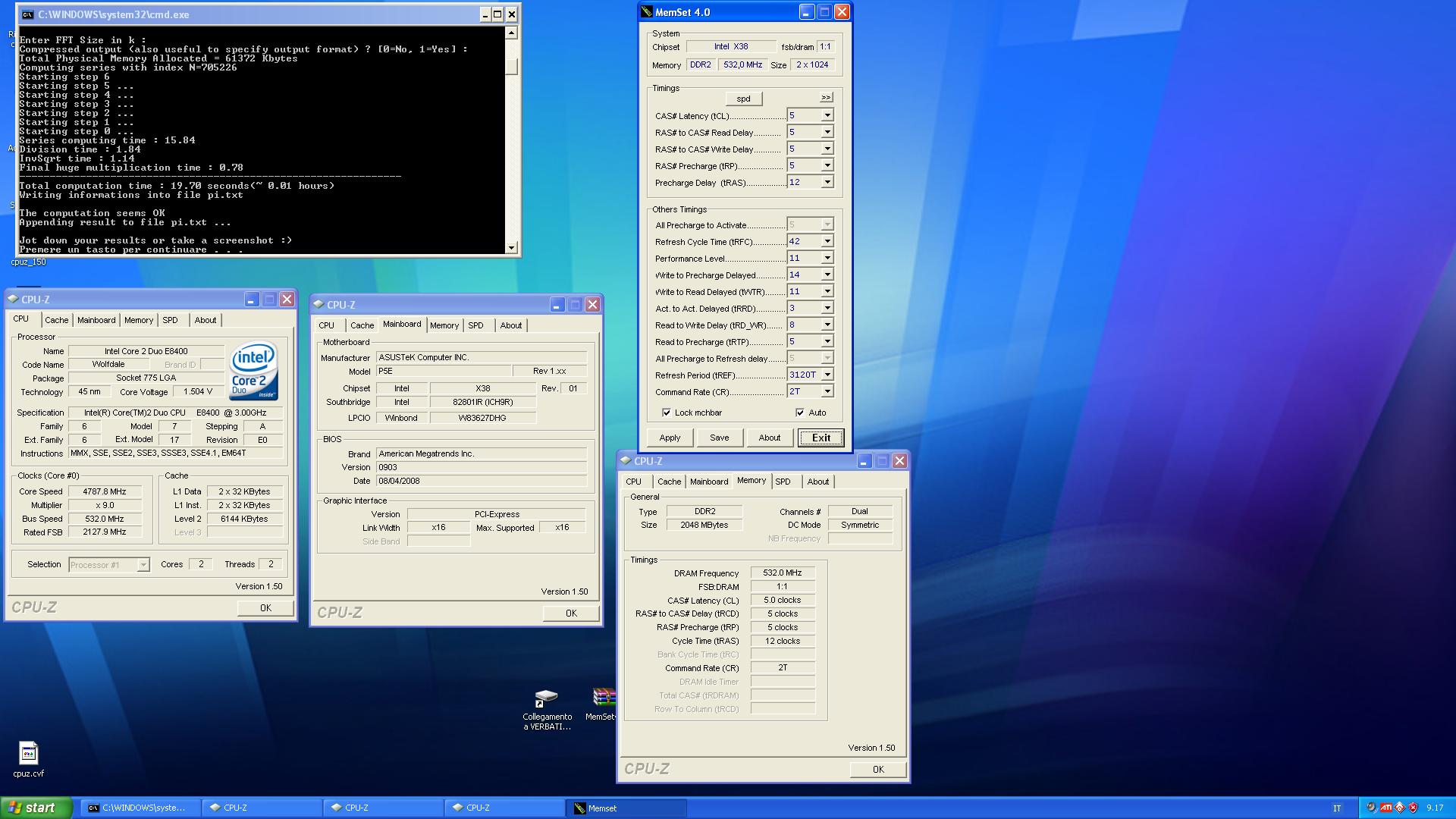Open the Command Rate (CR) dropdown in MemSet
This screenshot has width=1456, height=819.
827,391
